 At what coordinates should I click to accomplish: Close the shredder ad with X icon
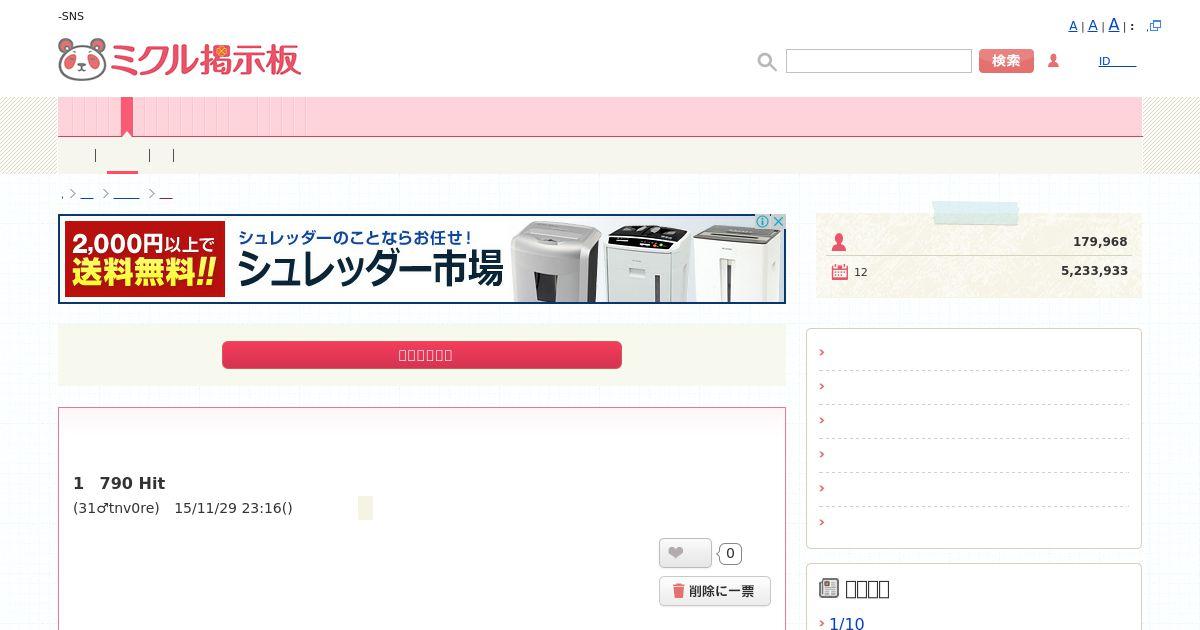[778, 222]
